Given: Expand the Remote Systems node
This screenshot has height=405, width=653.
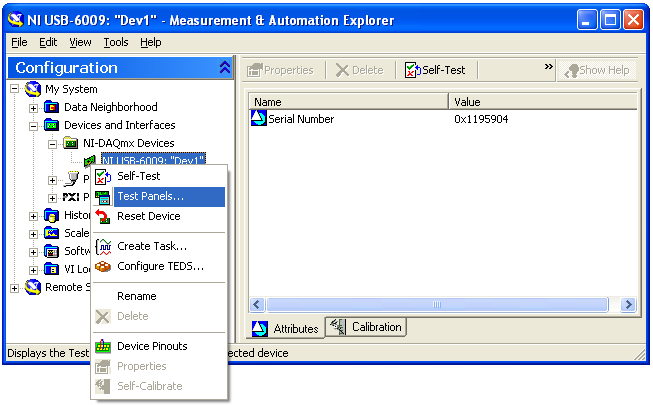Looking at the screenshot, I should point(15,288).
